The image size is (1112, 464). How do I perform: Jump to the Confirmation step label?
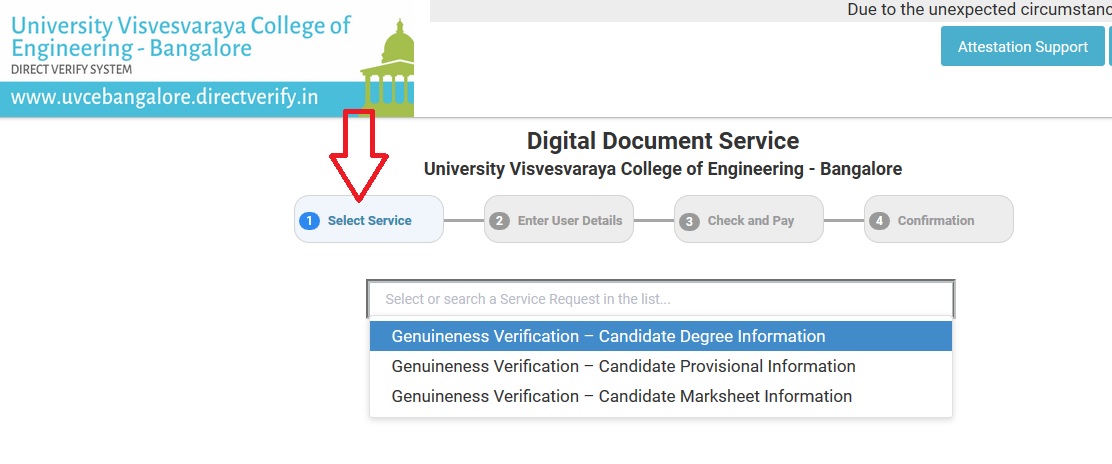[x=936, y=221]
